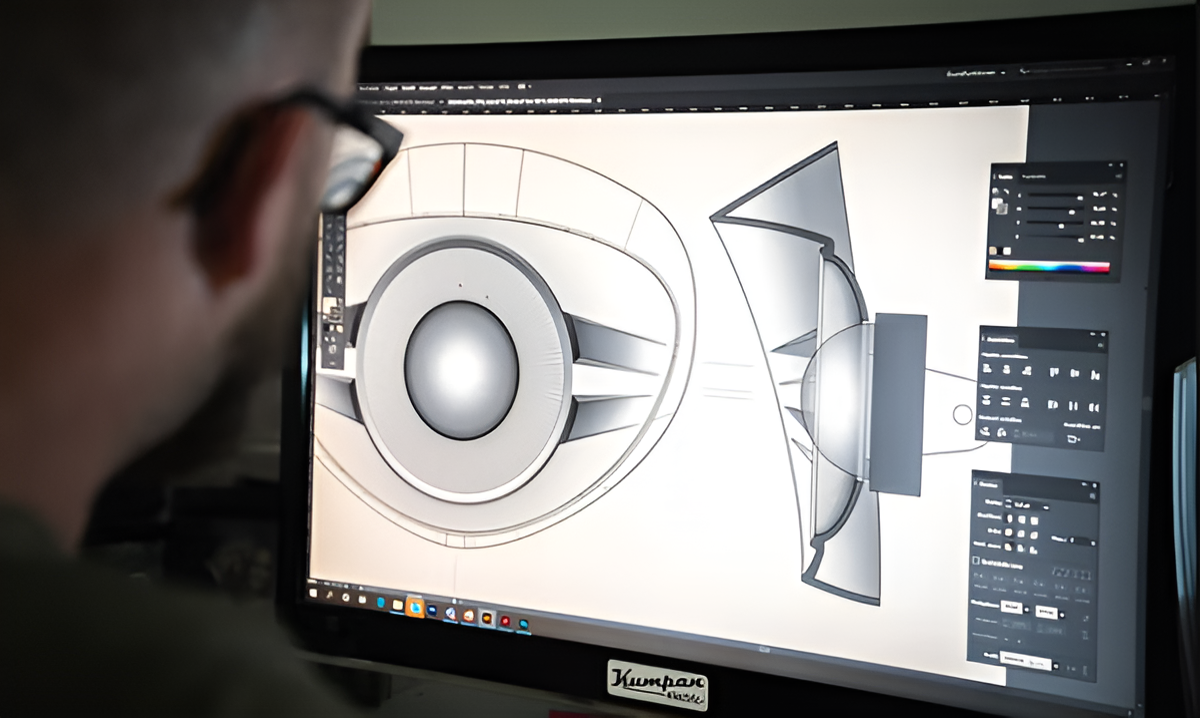This screenshot has width=1200, height=718.
Task: Choose the align stroke to outside icon
Action: tap(1032, 548)
